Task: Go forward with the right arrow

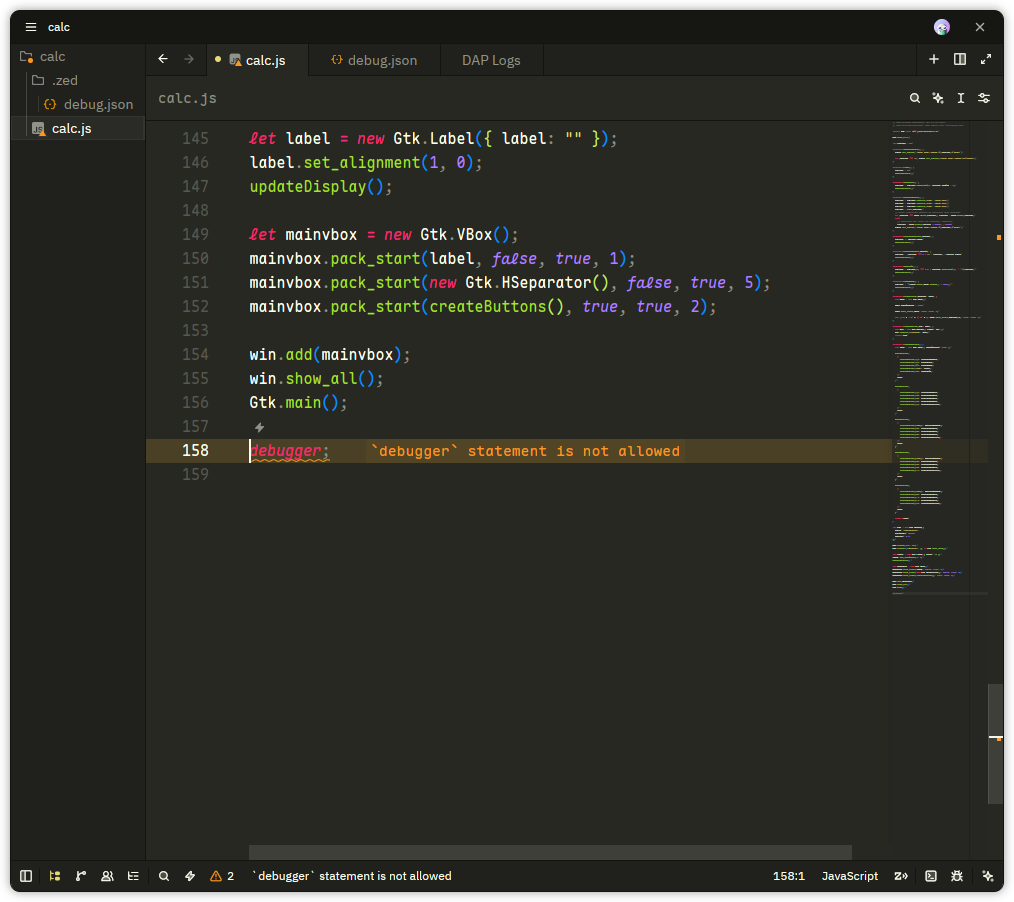Action: coord(189,59)
